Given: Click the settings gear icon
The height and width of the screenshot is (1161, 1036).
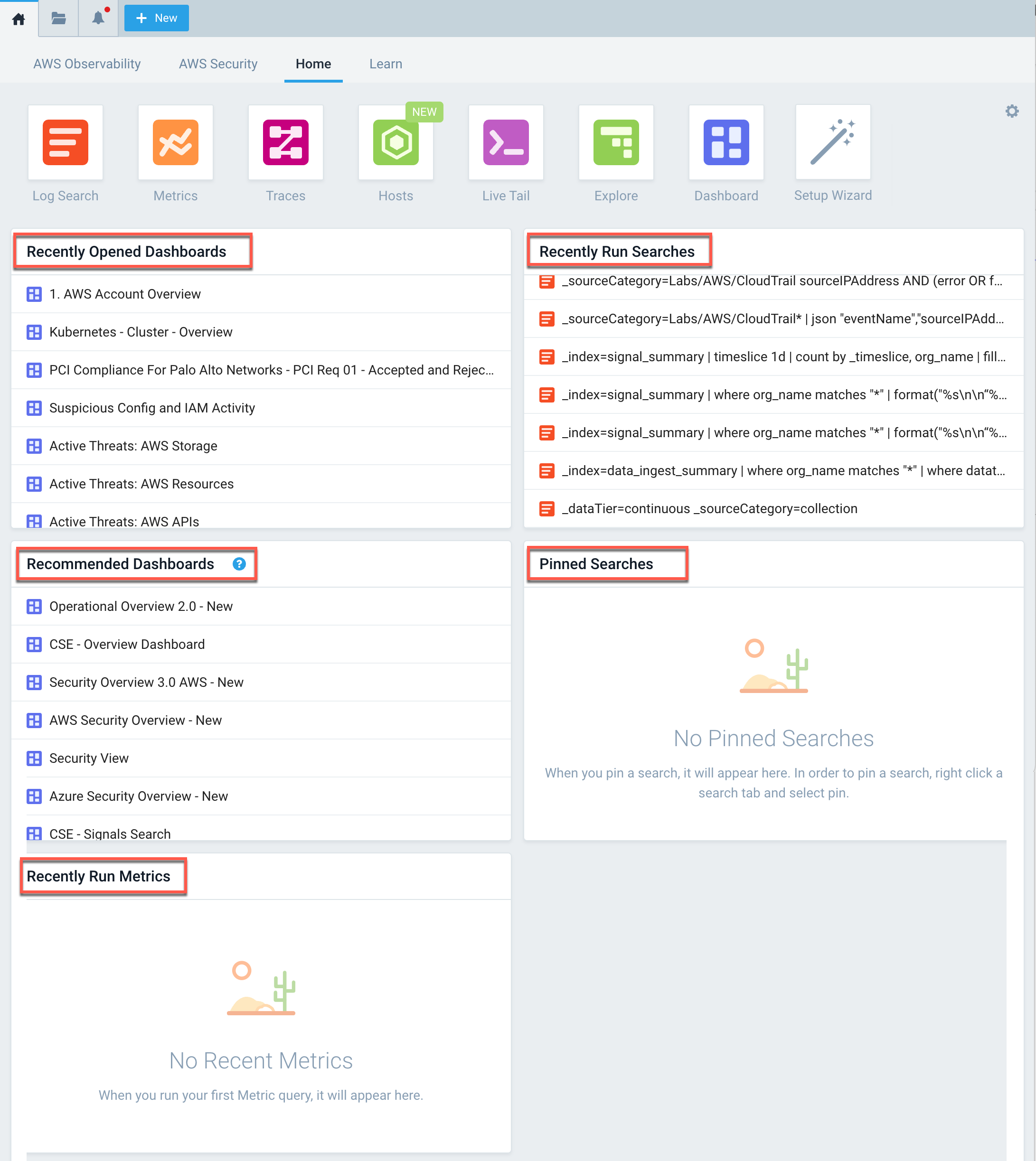Looking at the screenshot, I should coord(1011,112).
